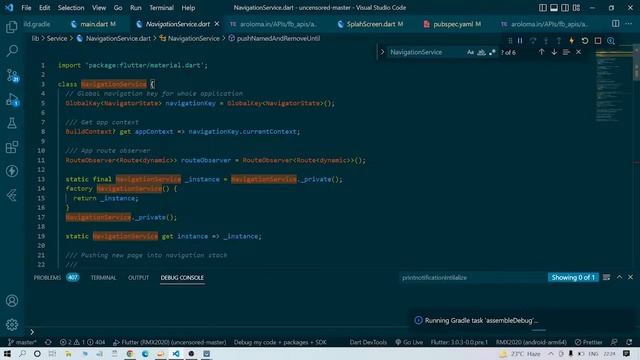Split the editor right
The image size is (640, 360).
(616, 24)
